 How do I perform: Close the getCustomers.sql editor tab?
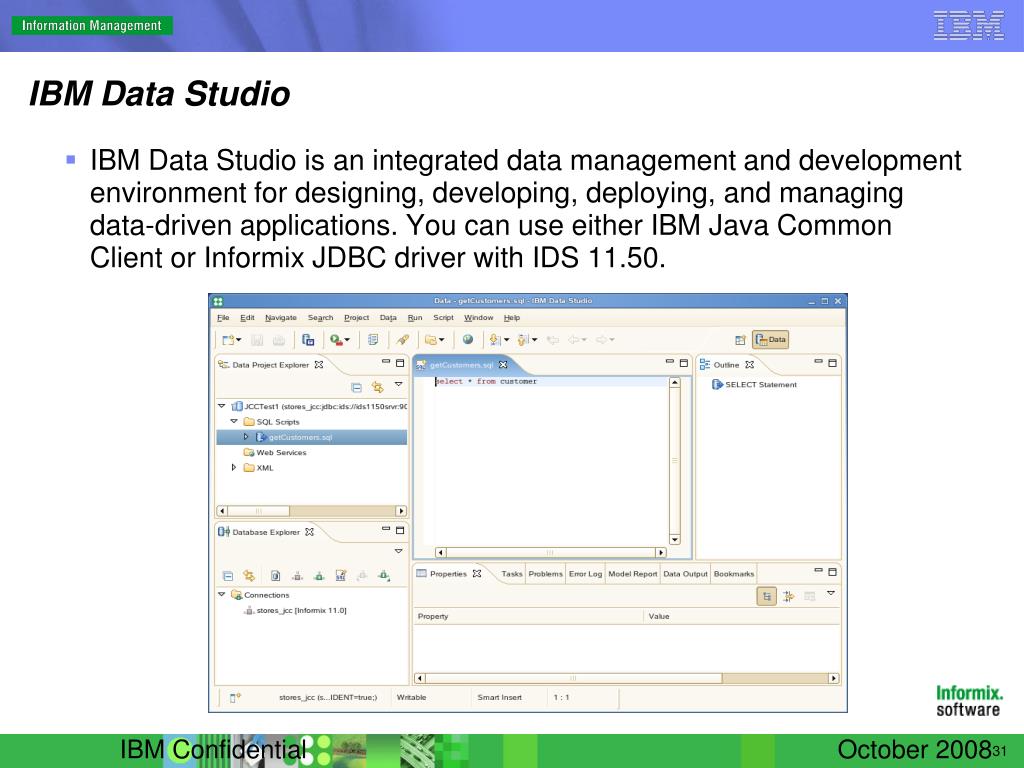(503, 364)
